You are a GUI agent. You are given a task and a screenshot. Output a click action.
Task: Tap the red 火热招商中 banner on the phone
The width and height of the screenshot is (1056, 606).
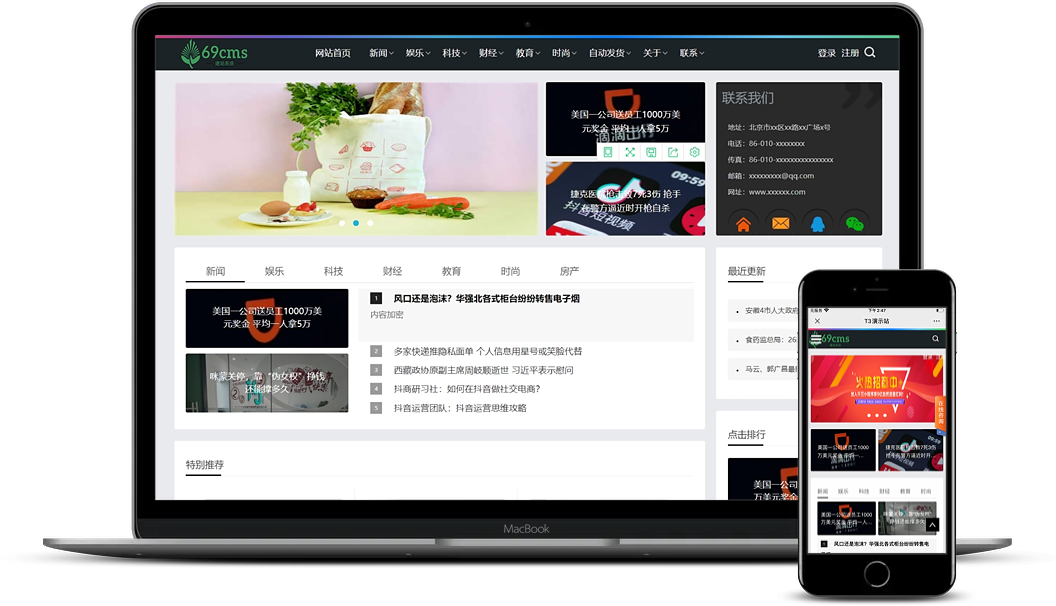click(876, 389)
